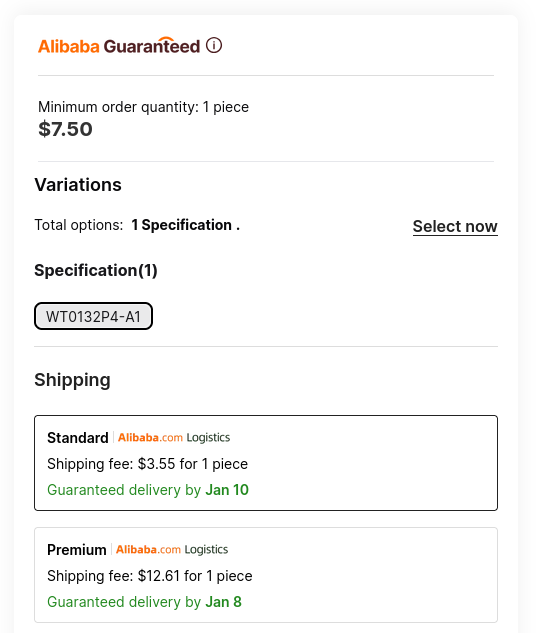Screen dimensions: 540x633
Task: Select the WT0132P4-A1 specification chip
Action: tap(93, 316)
